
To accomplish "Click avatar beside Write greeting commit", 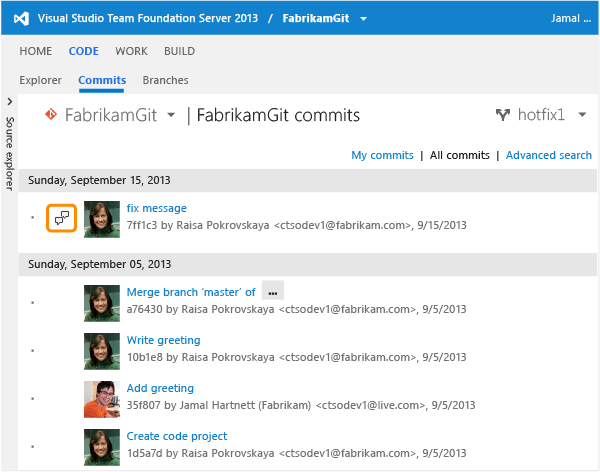I will point(102,351).
